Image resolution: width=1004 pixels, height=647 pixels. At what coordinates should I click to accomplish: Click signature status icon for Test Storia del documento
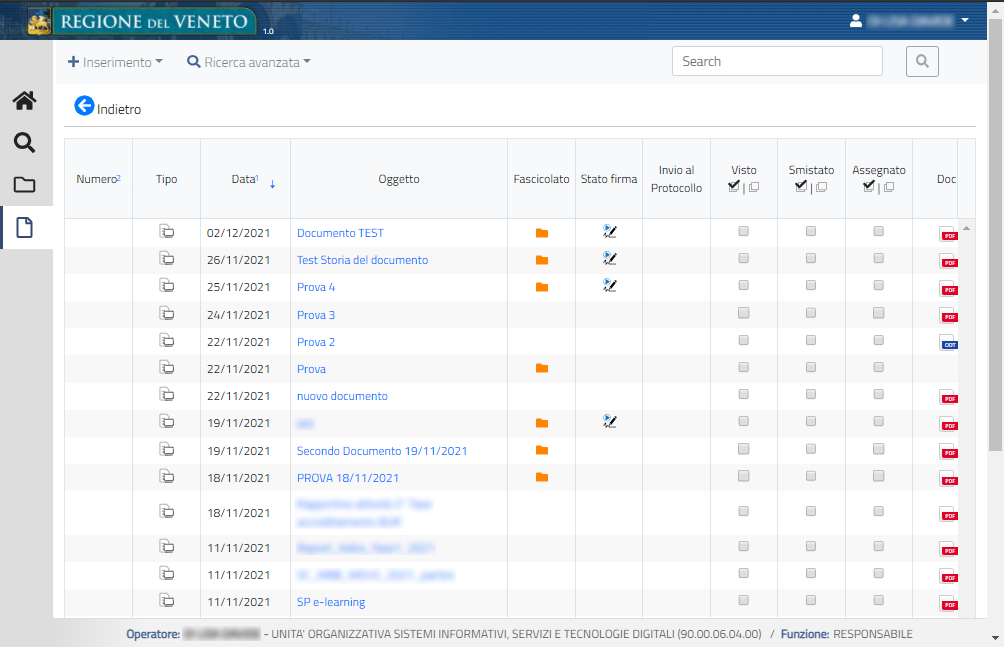609,258
